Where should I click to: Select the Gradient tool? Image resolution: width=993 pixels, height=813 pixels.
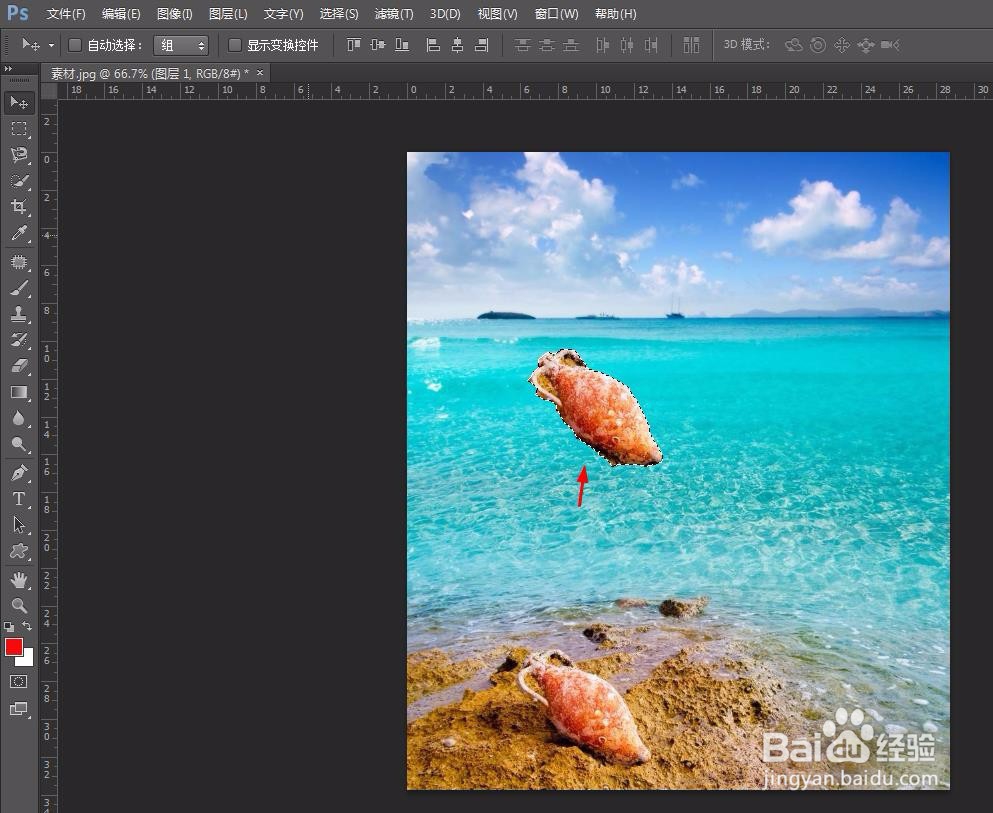coord(19,393)
